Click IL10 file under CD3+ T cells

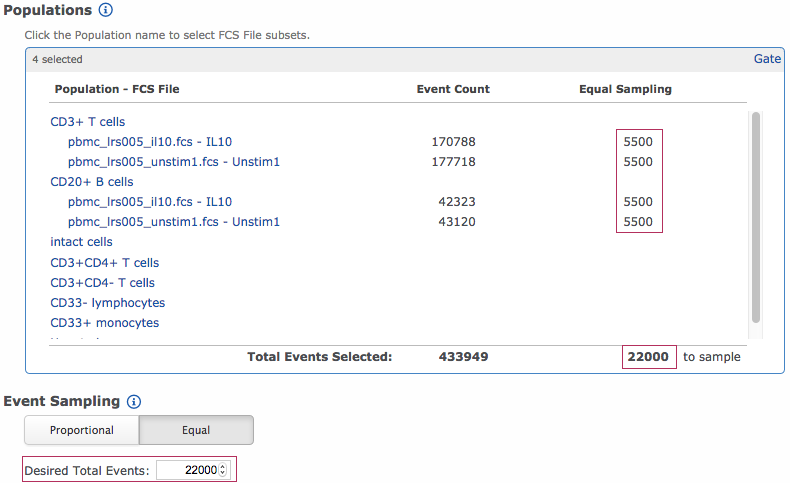click(150, 142)
